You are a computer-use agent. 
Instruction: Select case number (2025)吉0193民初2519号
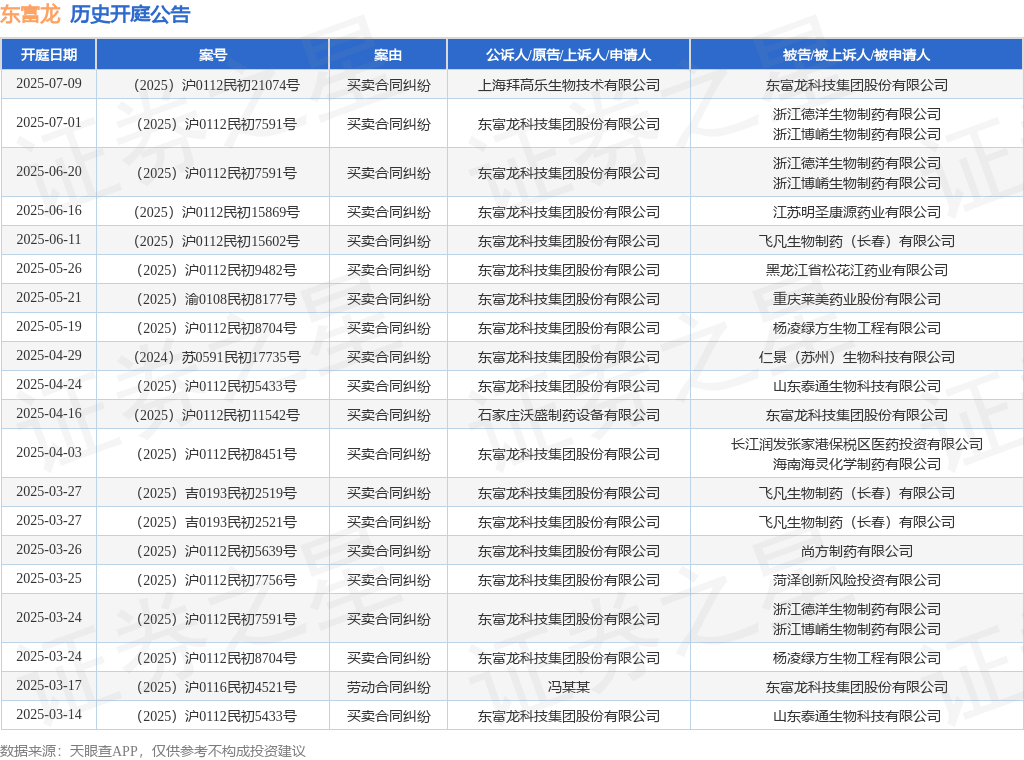pos(217,494)
